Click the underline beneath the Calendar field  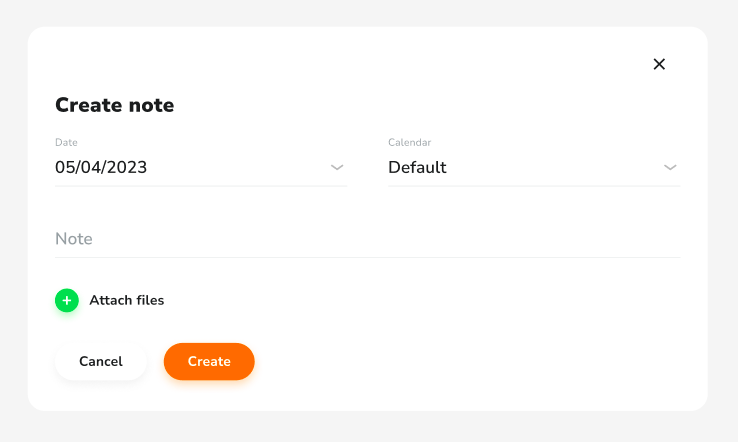tap(534, 186)
